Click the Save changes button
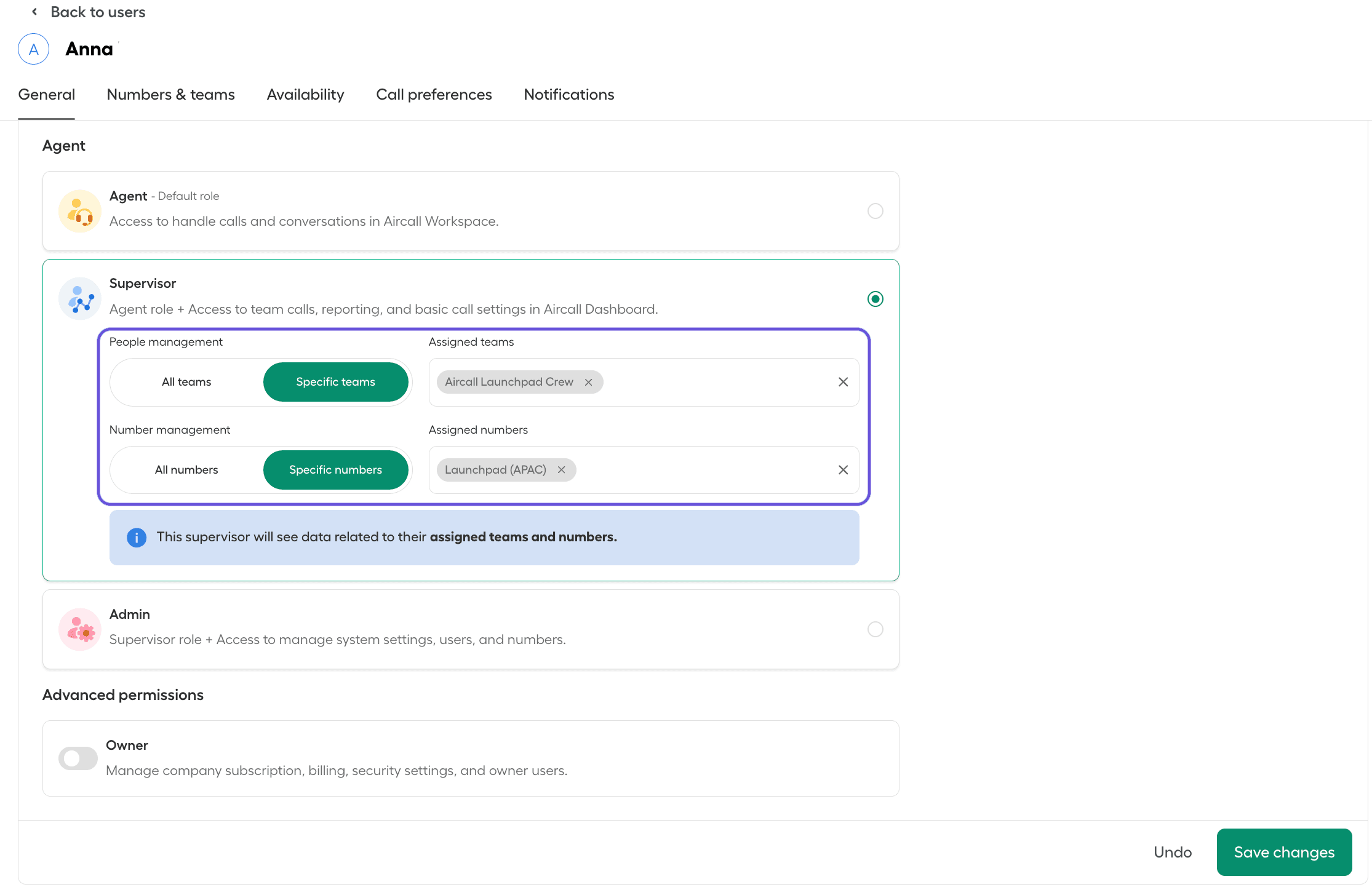This screenshot has width=1372, height=887. tap(1284, 852)
